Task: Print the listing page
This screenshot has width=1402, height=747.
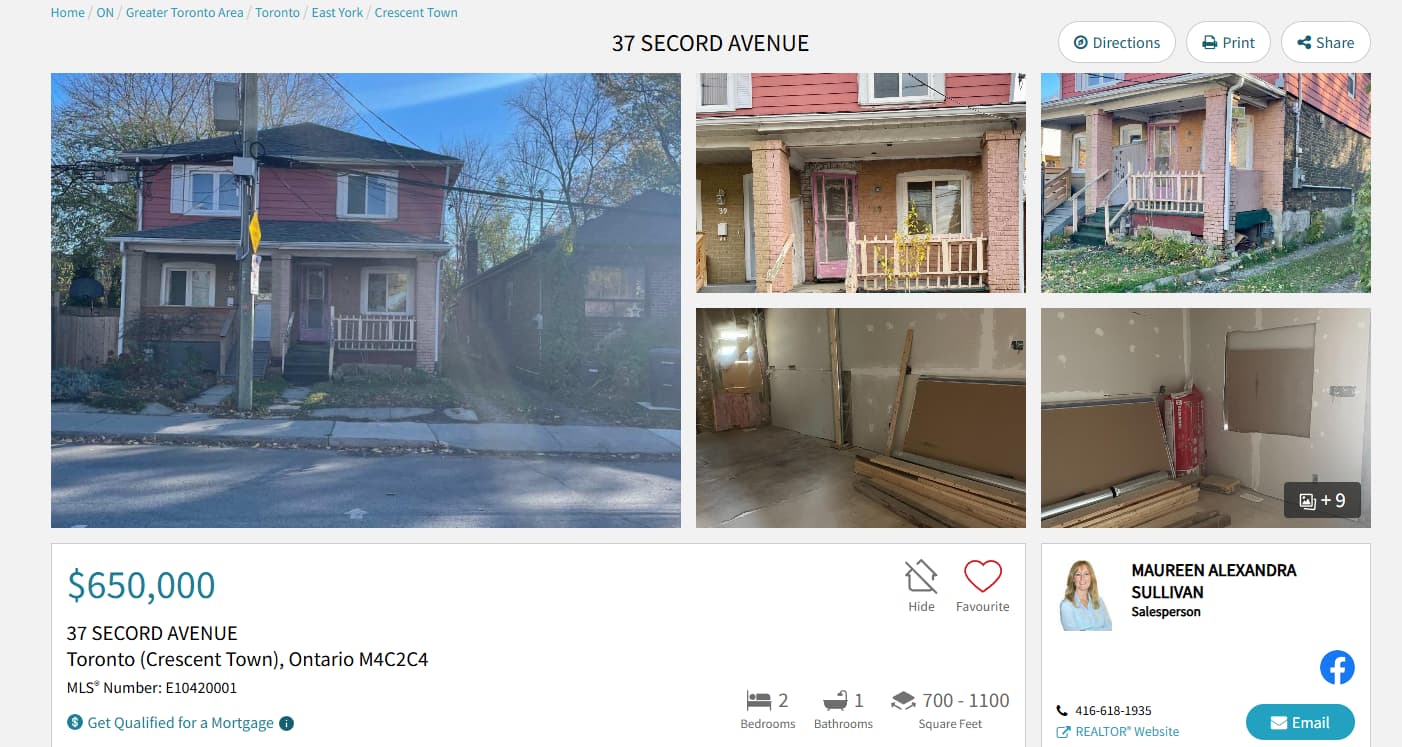Action: coord(1228,42)
